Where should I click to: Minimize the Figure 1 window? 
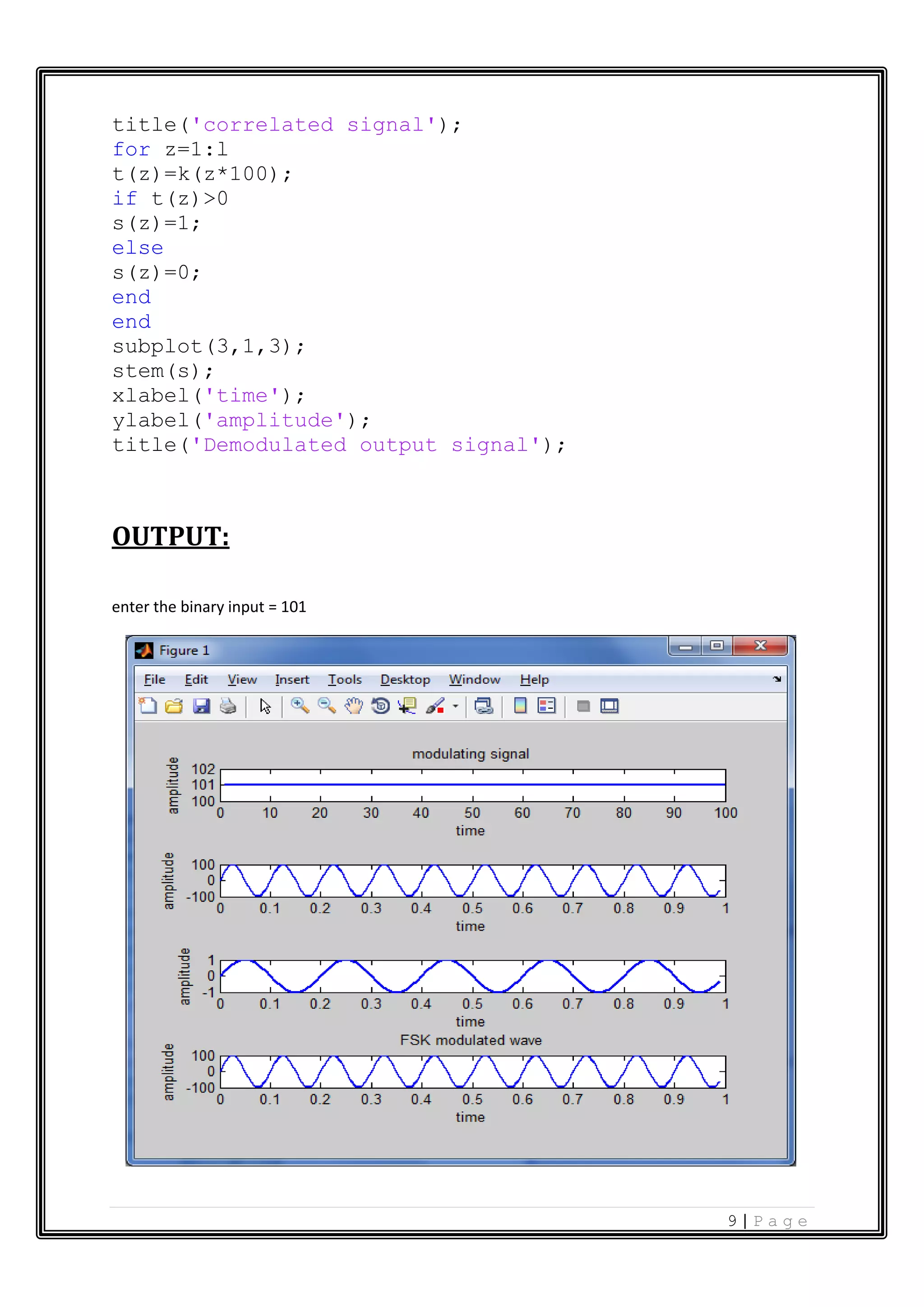tap(686, 646)
